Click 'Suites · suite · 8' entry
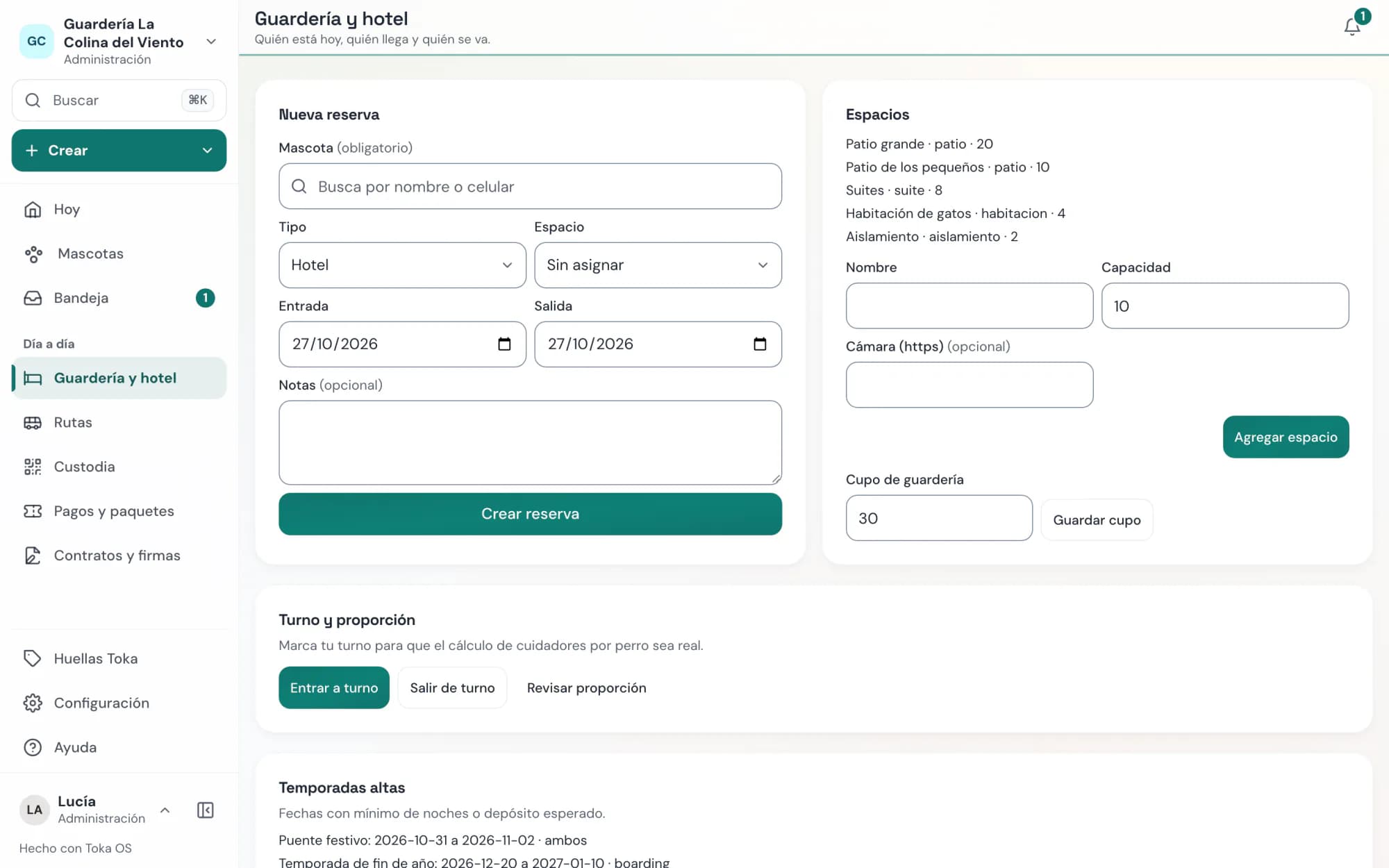1389x868 pixels. (894, 190)
